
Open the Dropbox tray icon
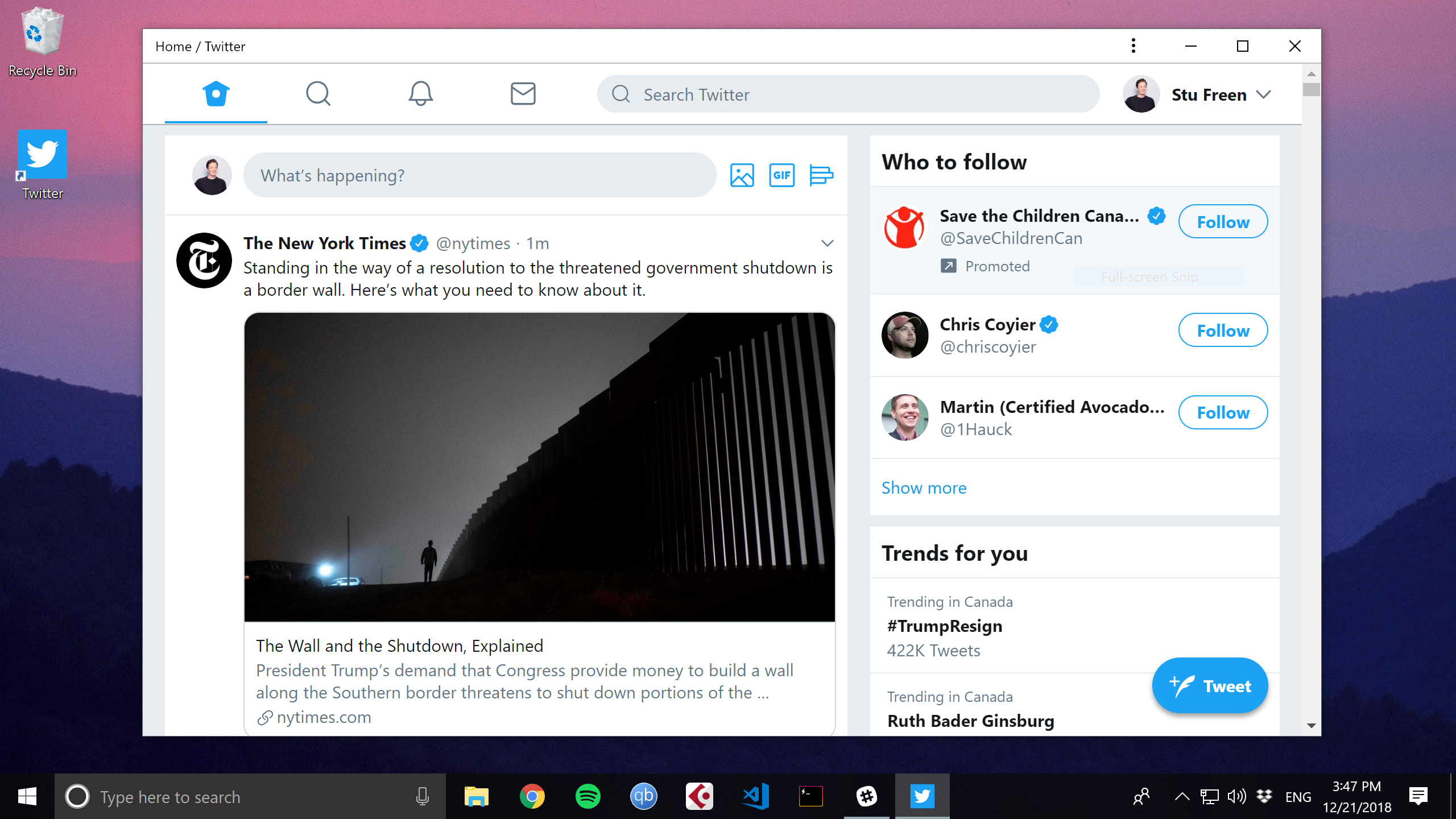pyautogui.click(x=1264, y=797)
